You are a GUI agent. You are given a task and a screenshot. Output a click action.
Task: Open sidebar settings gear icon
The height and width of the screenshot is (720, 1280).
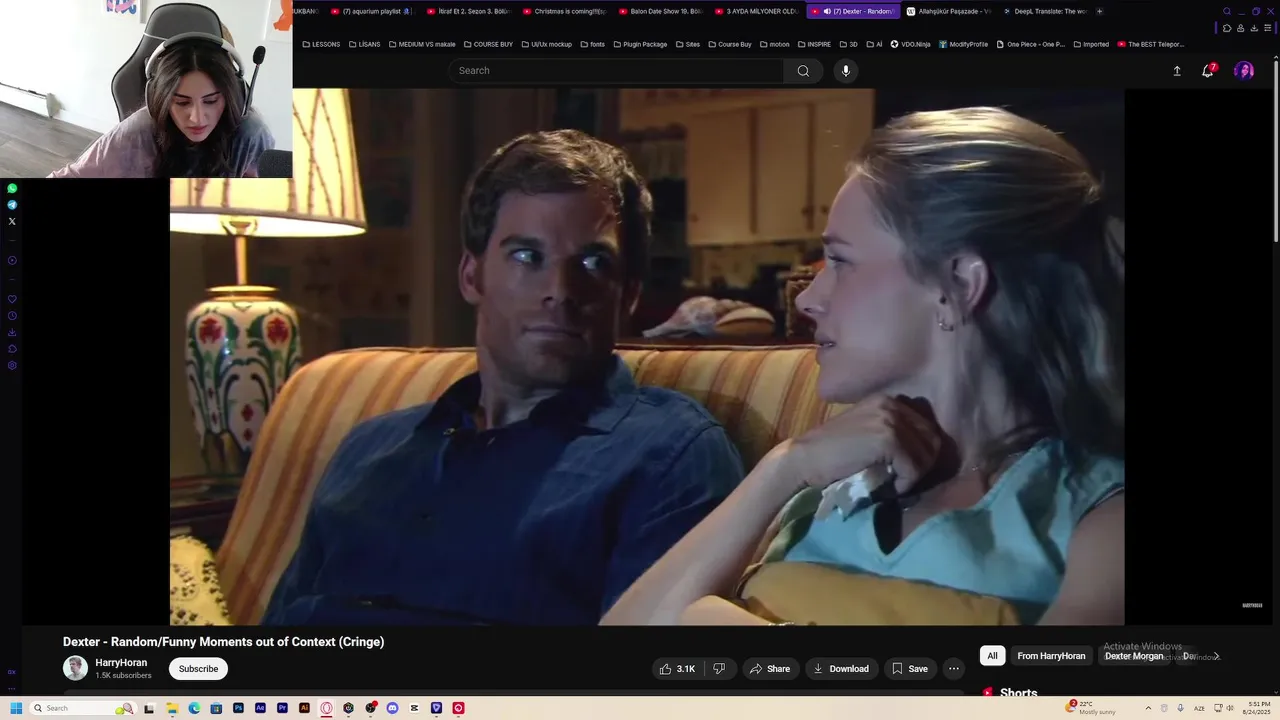12,365
